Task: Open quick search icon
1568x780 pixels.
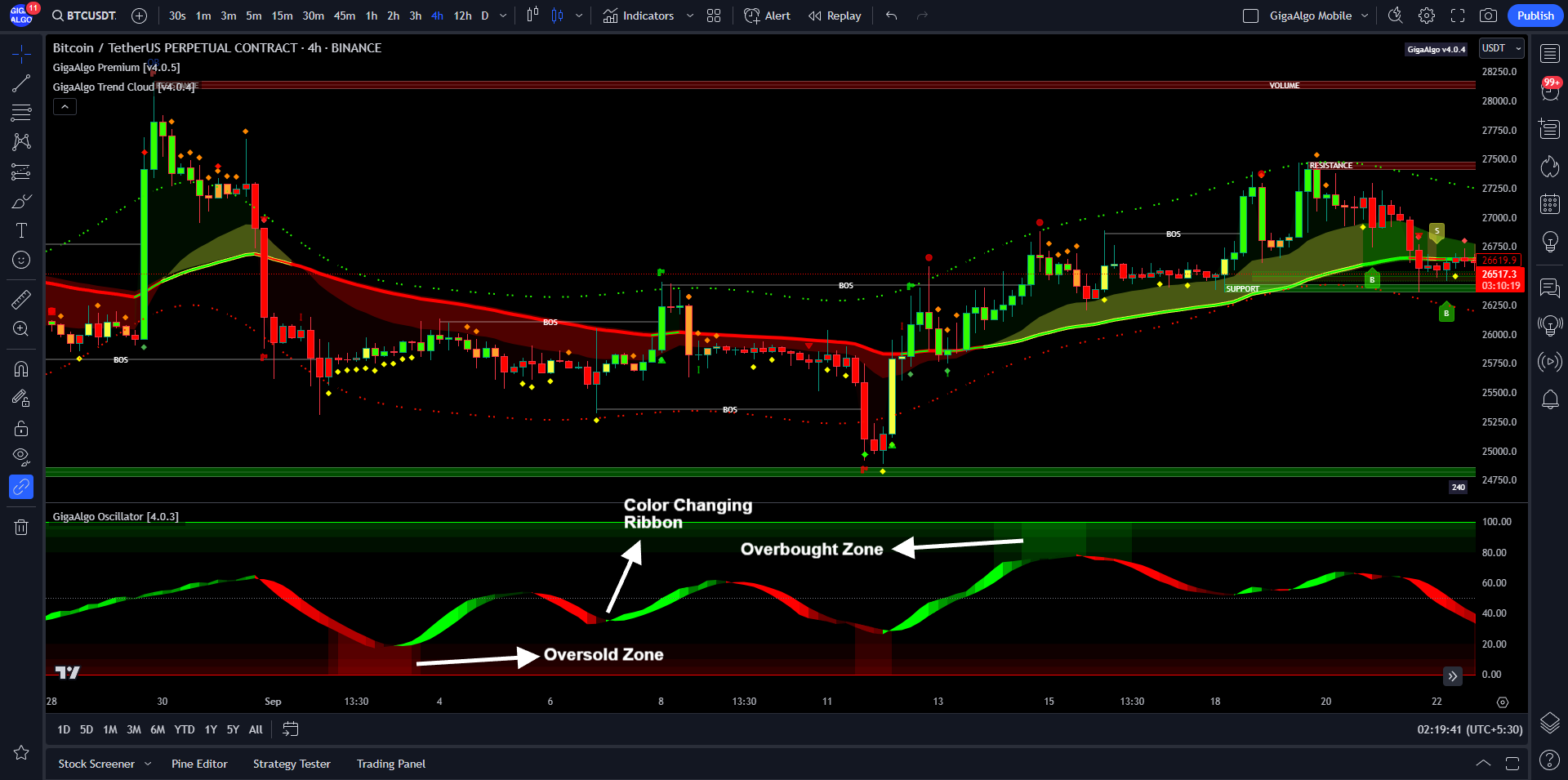Action: point(1395,16)
